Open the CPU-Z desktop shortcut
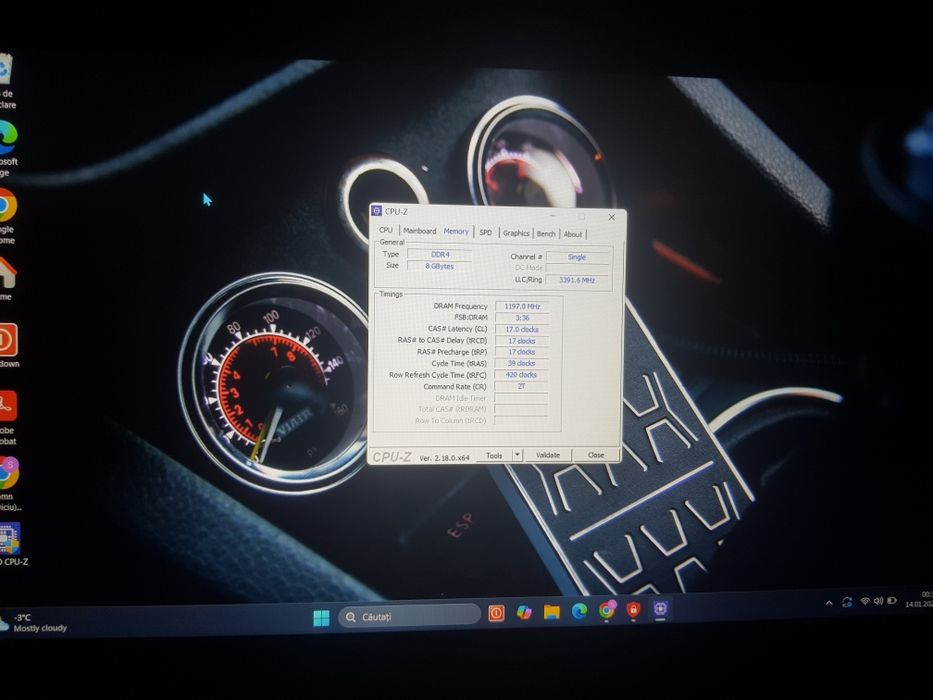933x700 pixels. coord(11,544)
